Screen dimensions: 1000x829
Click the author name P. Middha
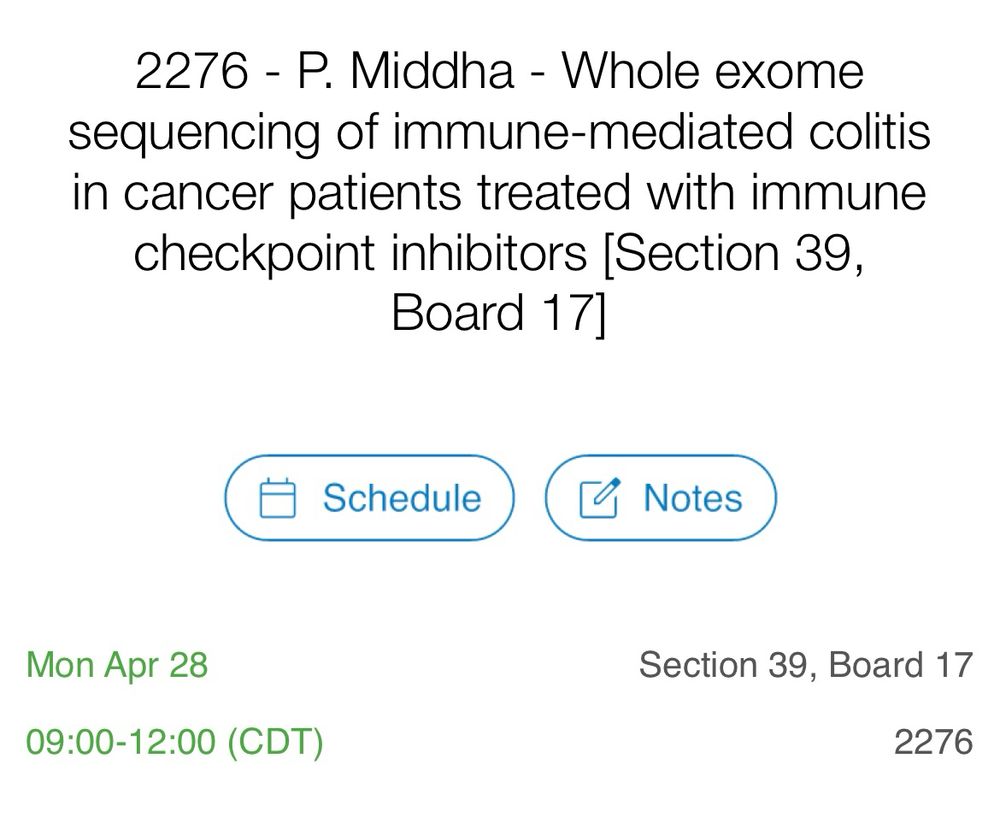(x=406, y=70)
